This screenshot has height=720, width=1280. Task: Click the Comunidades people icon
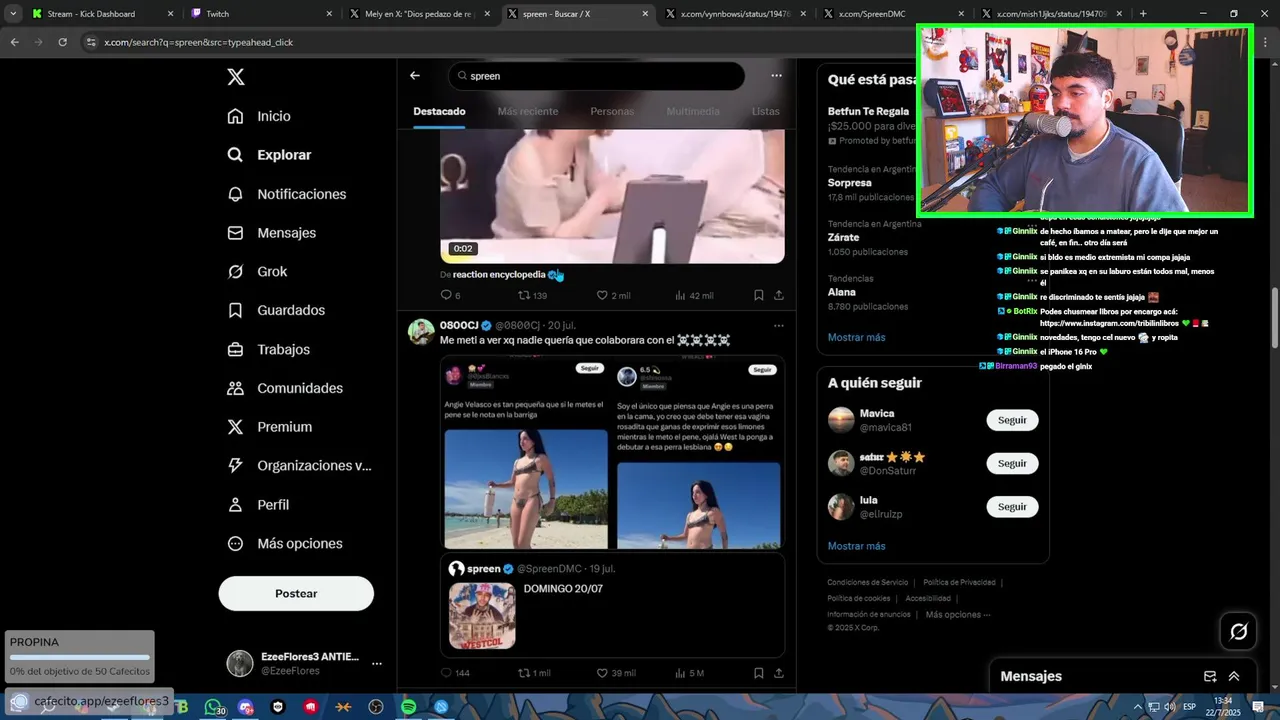tap(235, 388)
